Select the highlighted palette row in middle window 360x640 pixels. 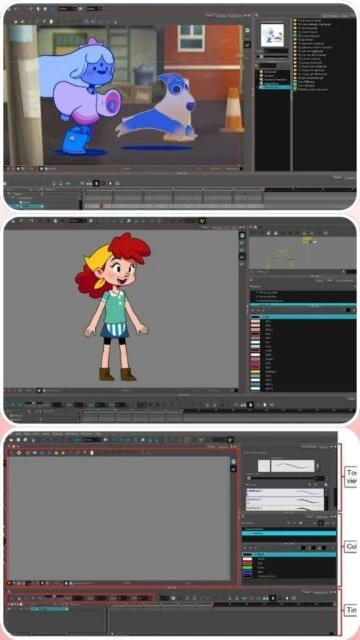tap(302, 304)
